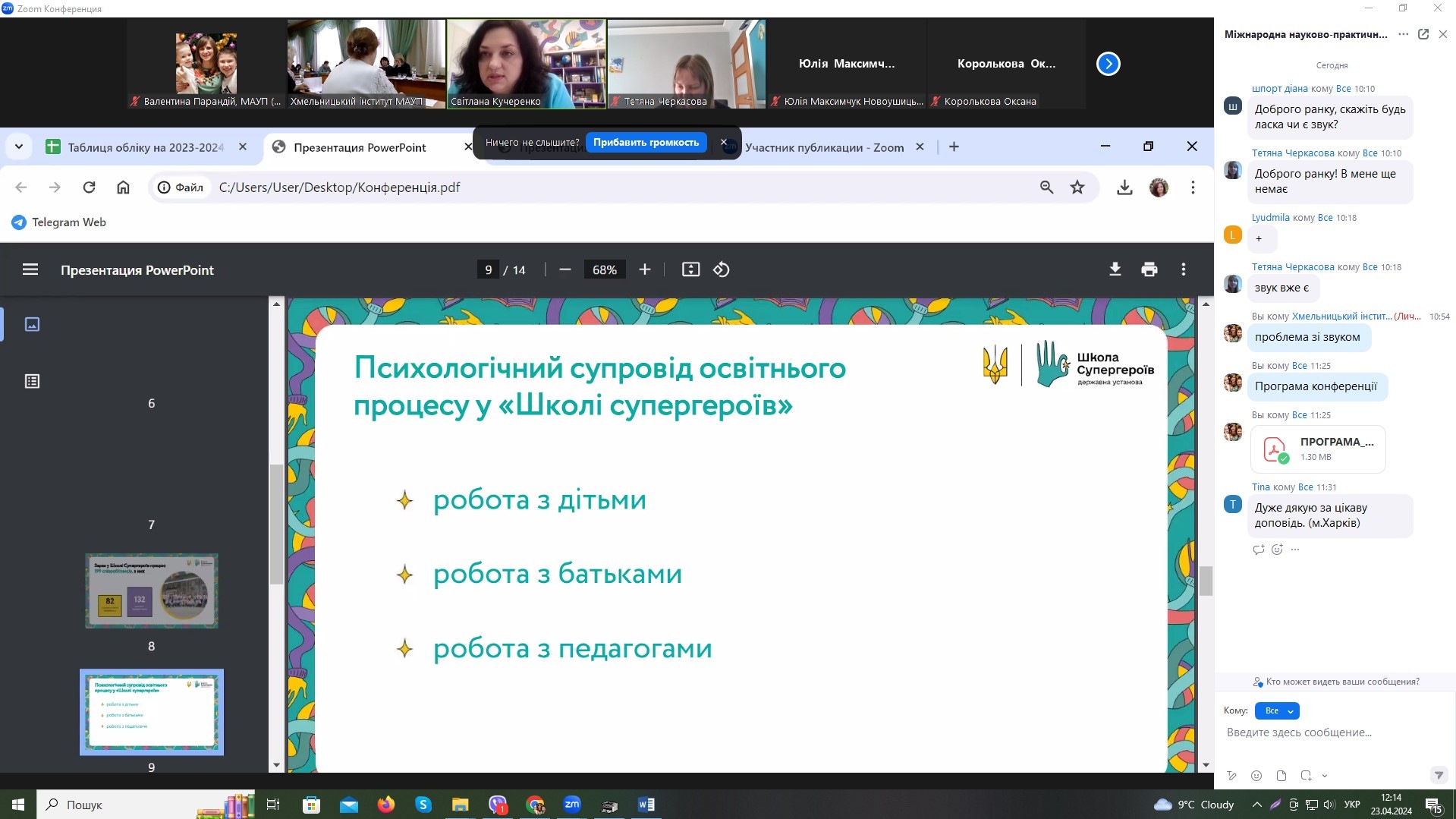
Task: Open the ПРОГРАМА PDF attachment in chat
Action: tap(1317, 449)
